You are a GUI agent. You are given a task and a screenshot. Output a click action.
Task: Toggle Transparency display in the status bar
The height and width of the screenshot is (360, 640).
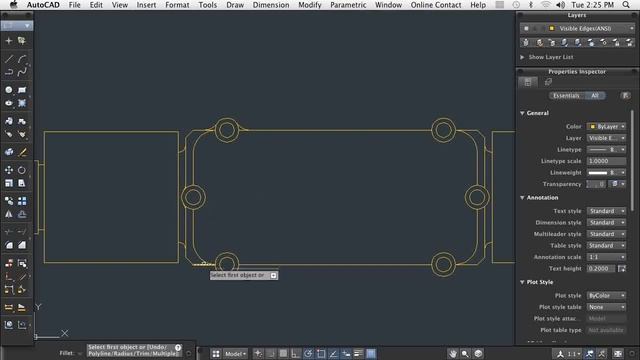(x=371, y=353)
